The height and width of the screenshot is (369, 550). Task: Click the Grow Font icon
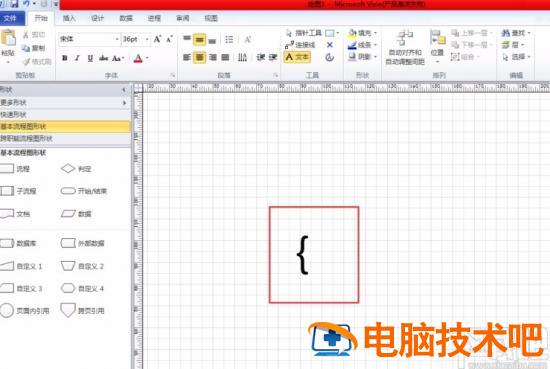pos(157,39)
